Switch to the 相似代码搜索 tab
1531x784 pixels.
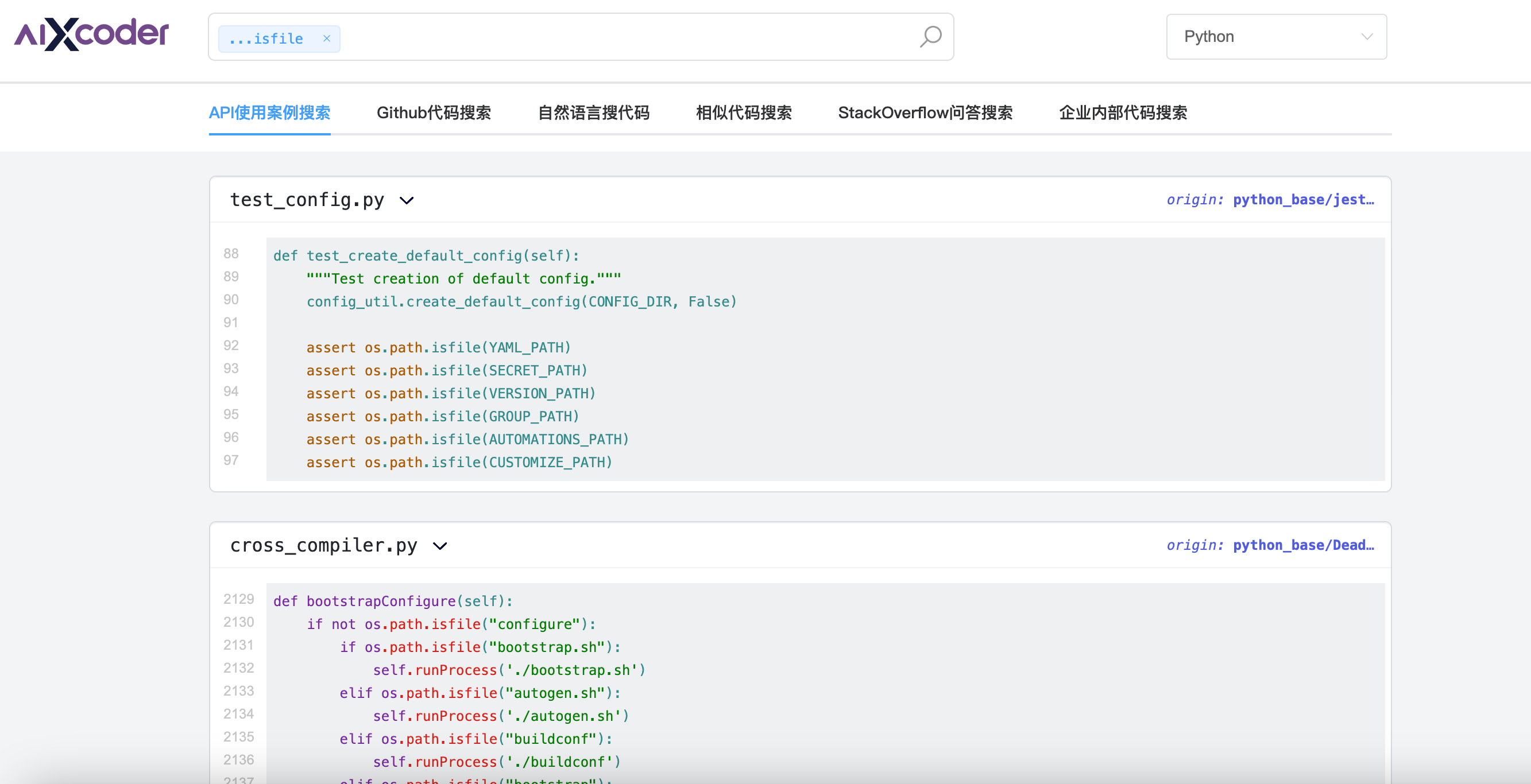[x=744, y=114]
